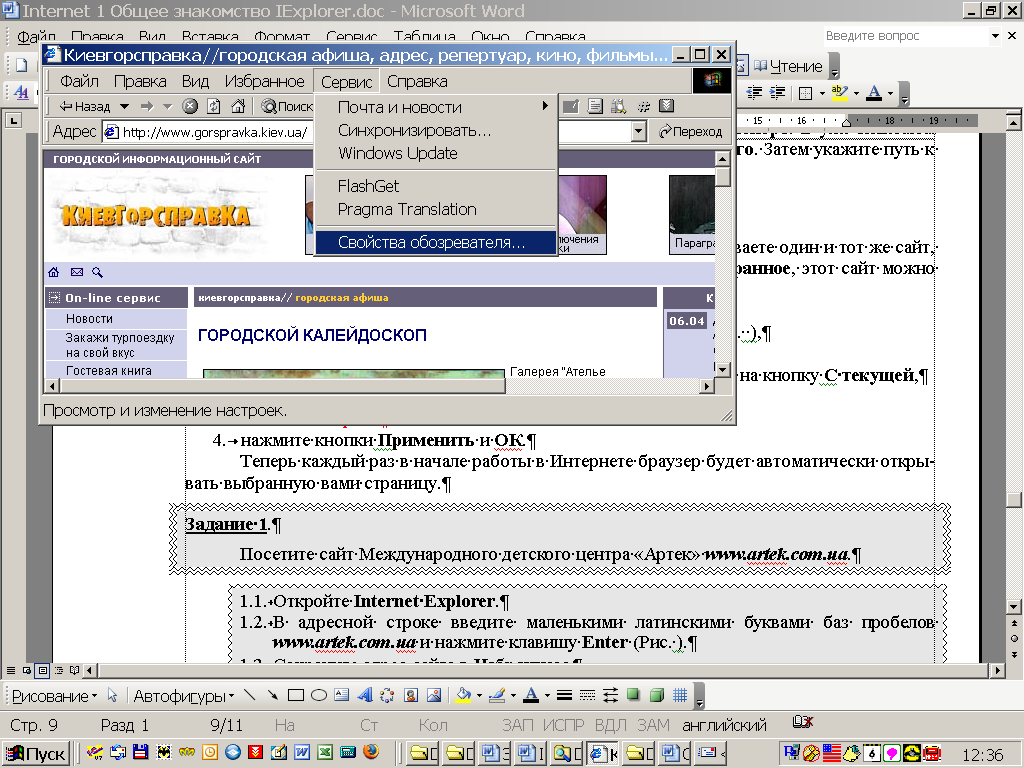The image size is (1024, 768).
Task: Open the Почта и новости submenu
Action: pyautogui.click(x=436, y=107)
